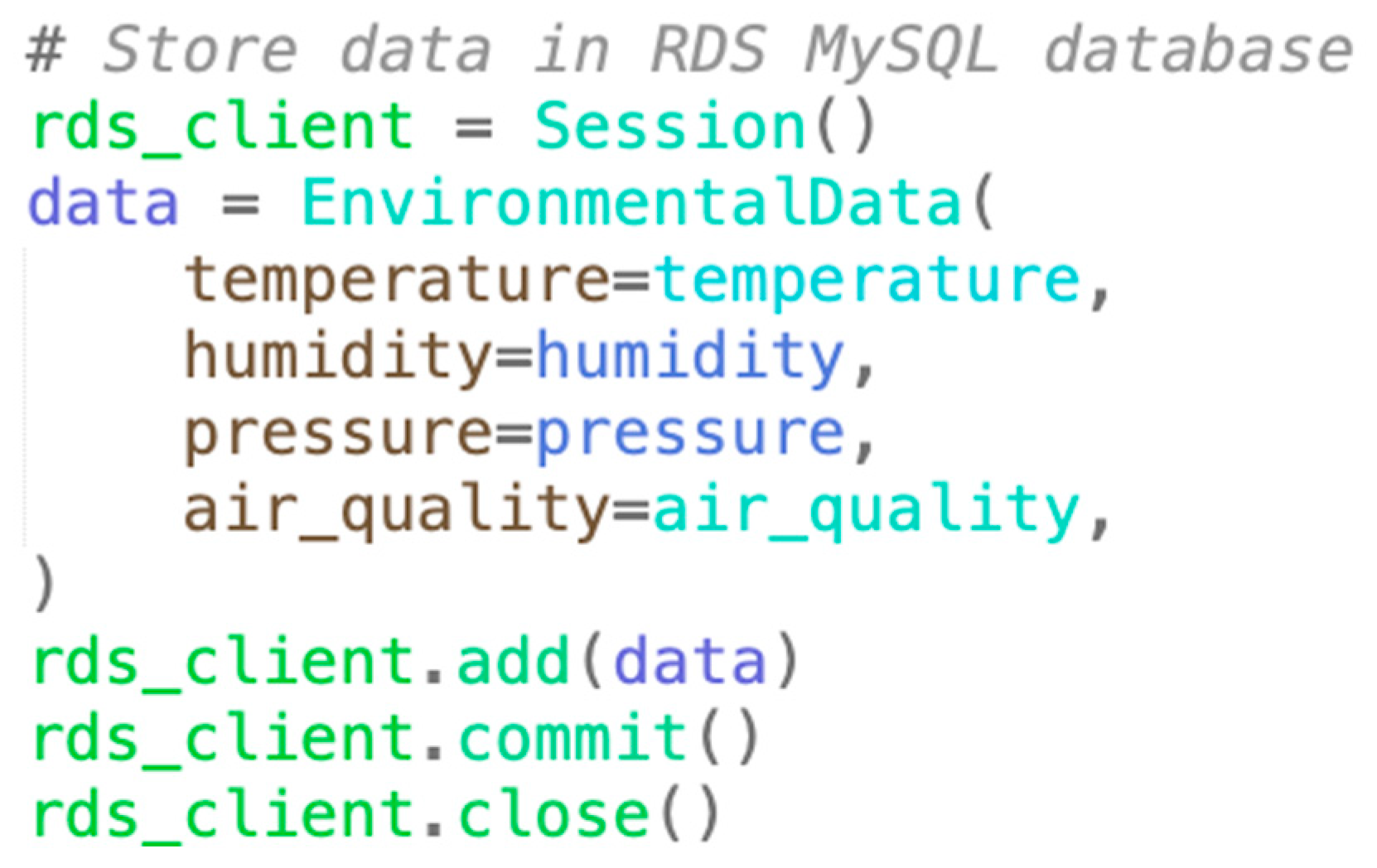Click the close method call

point(553,814)
